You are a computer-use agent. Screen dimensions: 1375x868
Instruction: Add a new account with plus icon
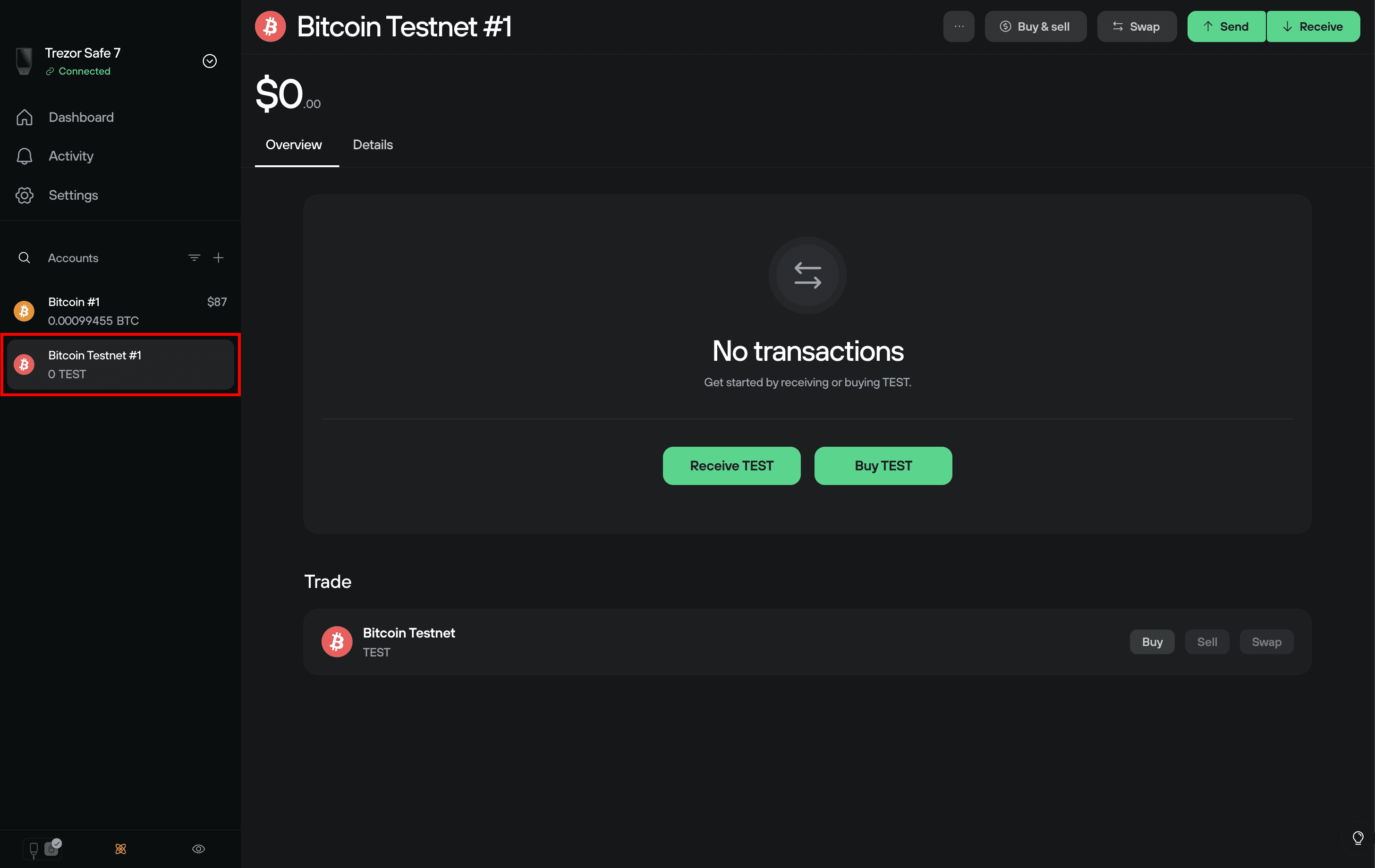coord(218,257)
